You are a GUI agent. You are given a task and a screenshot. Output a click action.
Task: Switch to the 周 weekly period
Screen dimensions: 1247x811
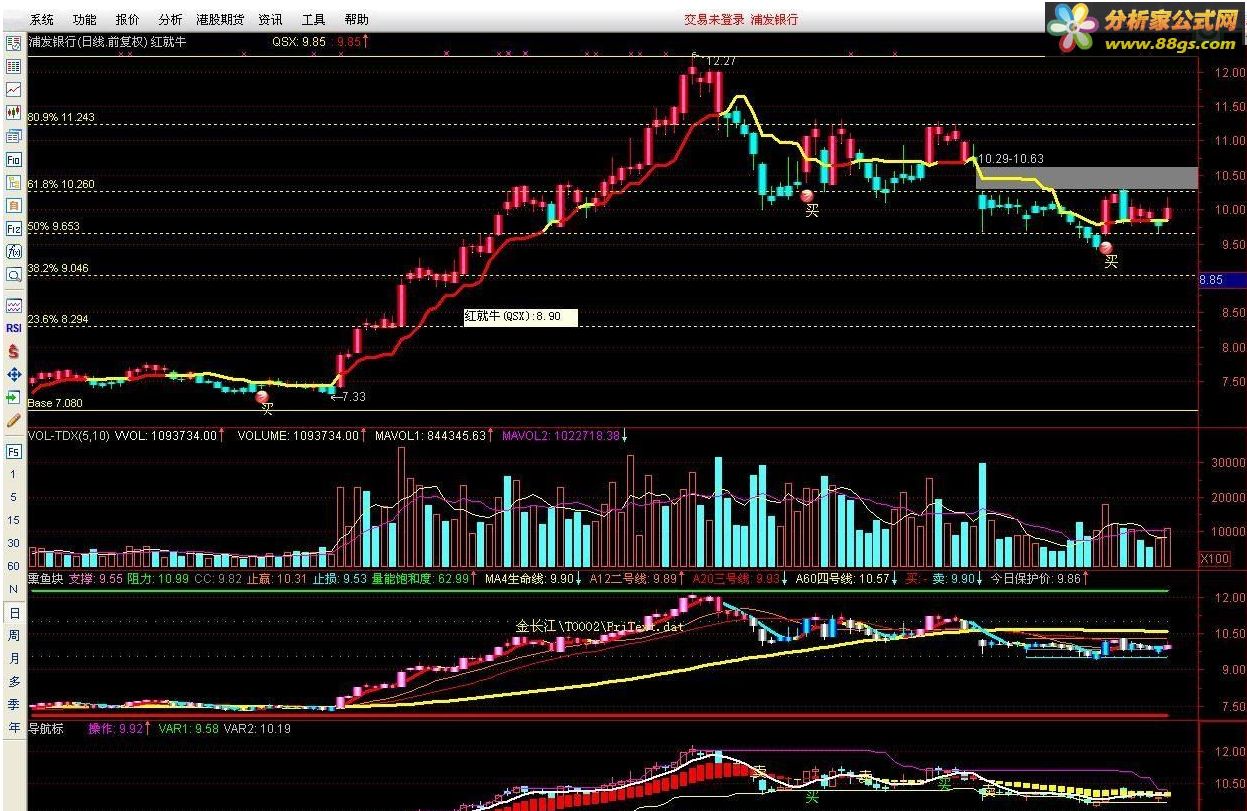click(x=14, y=635)
